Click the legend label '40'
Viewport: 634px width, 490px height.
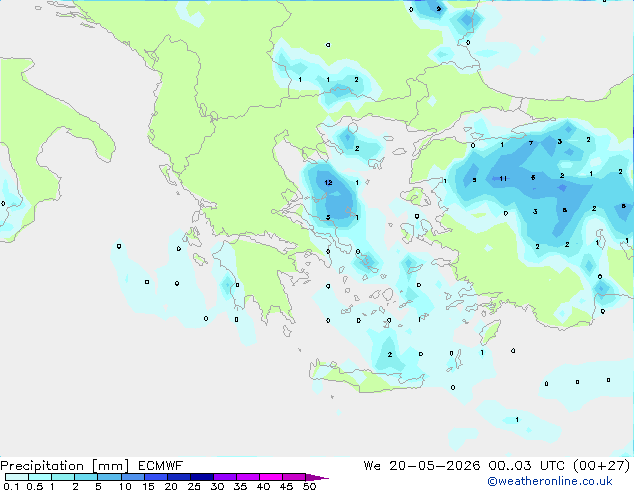click(263, 486)
